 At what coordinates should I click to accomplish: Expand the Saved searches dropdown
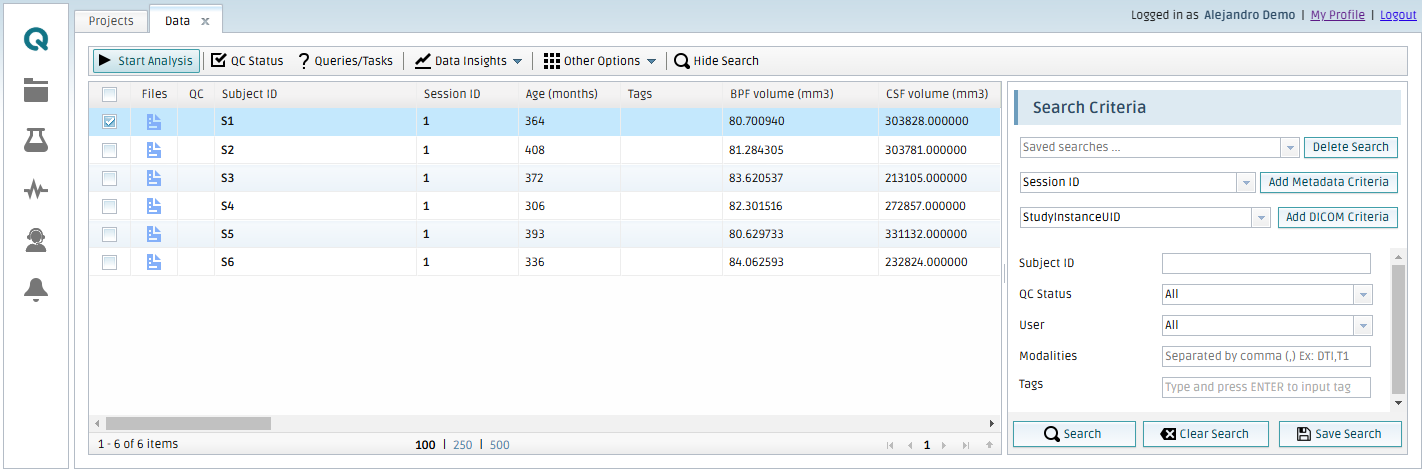coord(1289,147)
